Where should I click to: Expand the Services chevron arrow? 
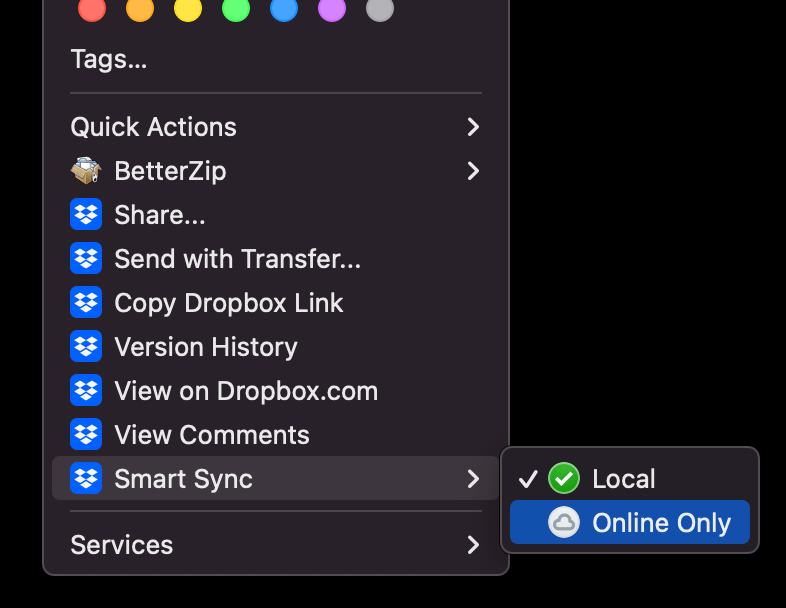coord(473,545)
